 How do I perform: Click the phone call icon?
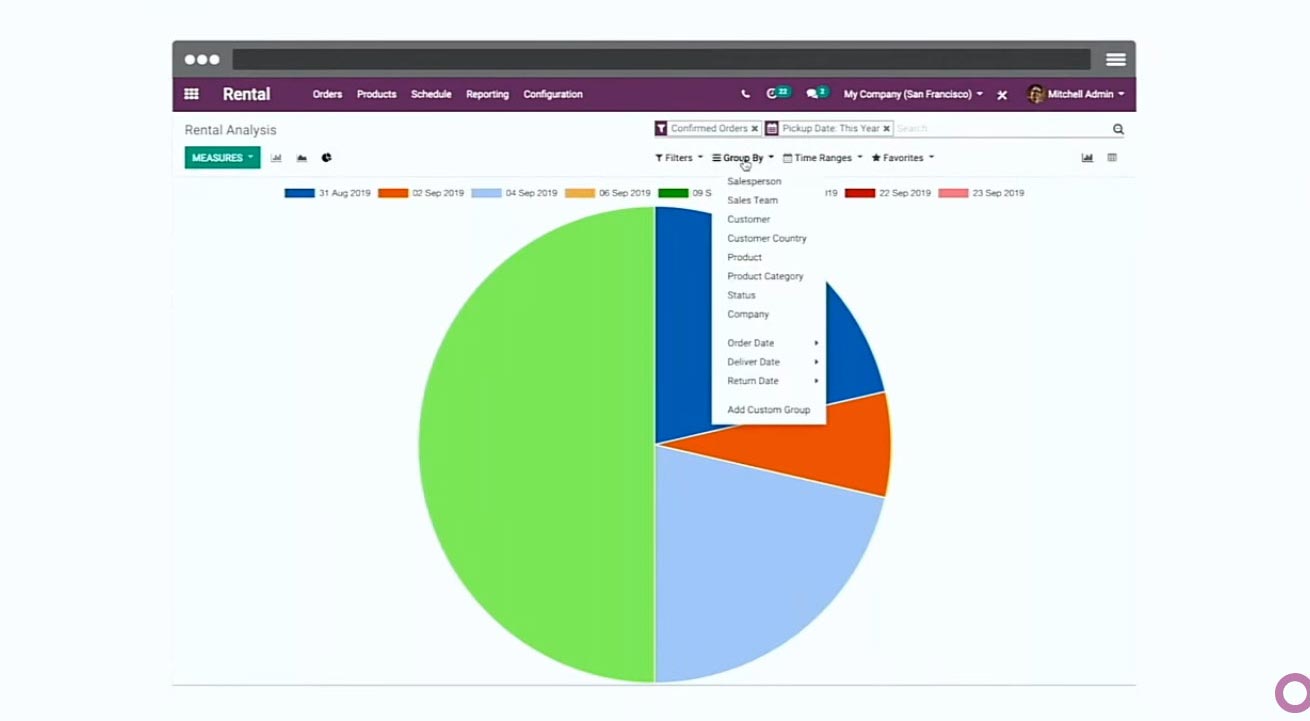[745, 94]
